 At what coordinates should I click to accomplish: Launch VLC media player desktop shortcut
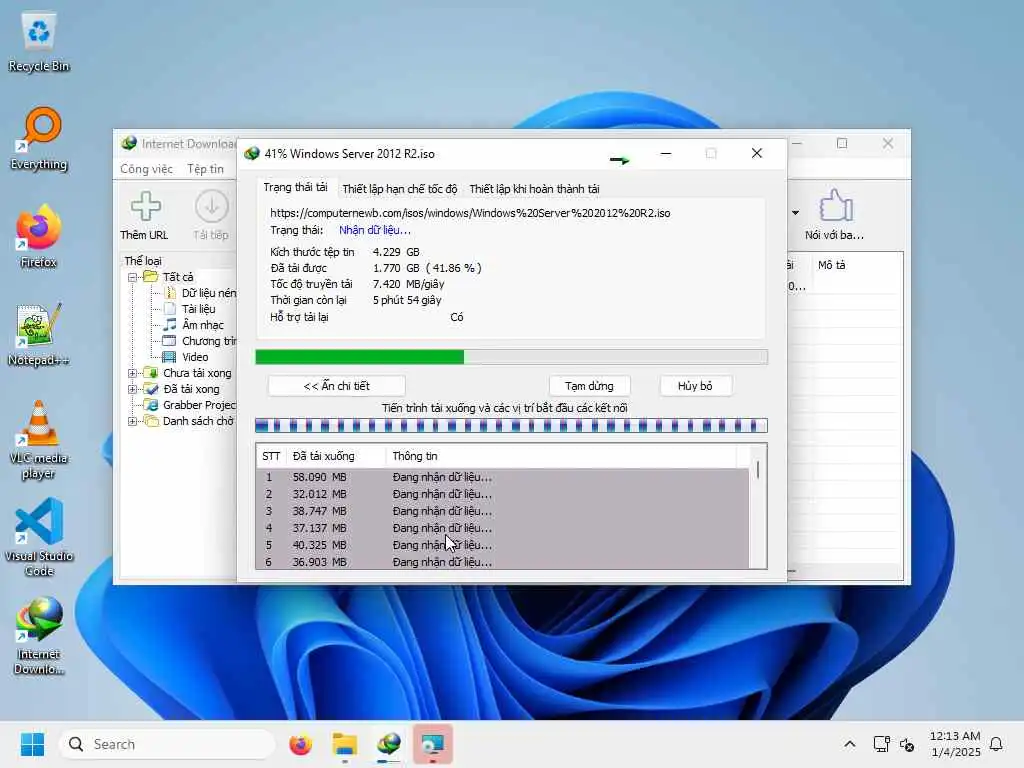coord(39,440)
